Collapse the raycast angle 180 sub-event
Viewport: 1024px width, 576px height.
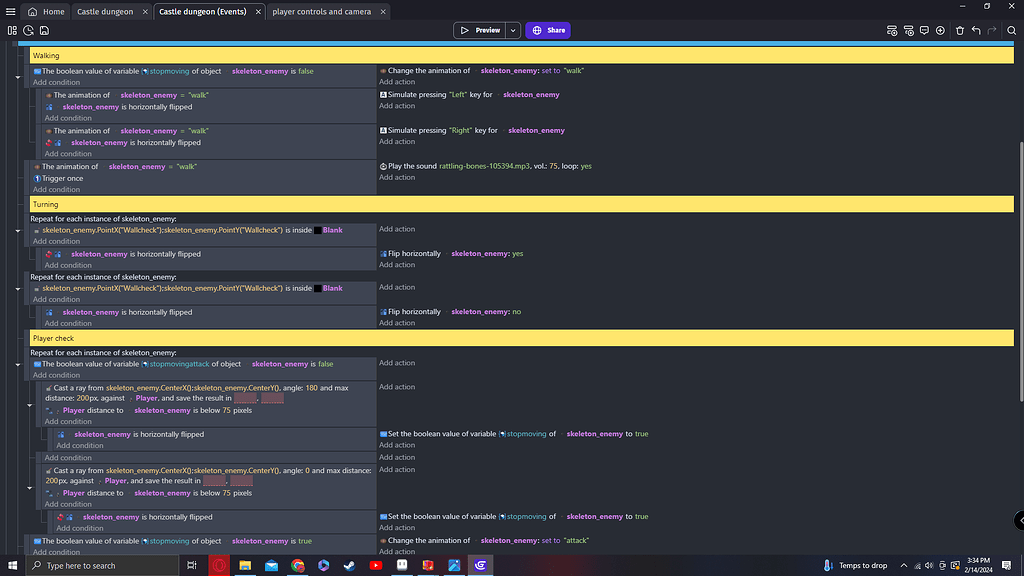[29, 405]
